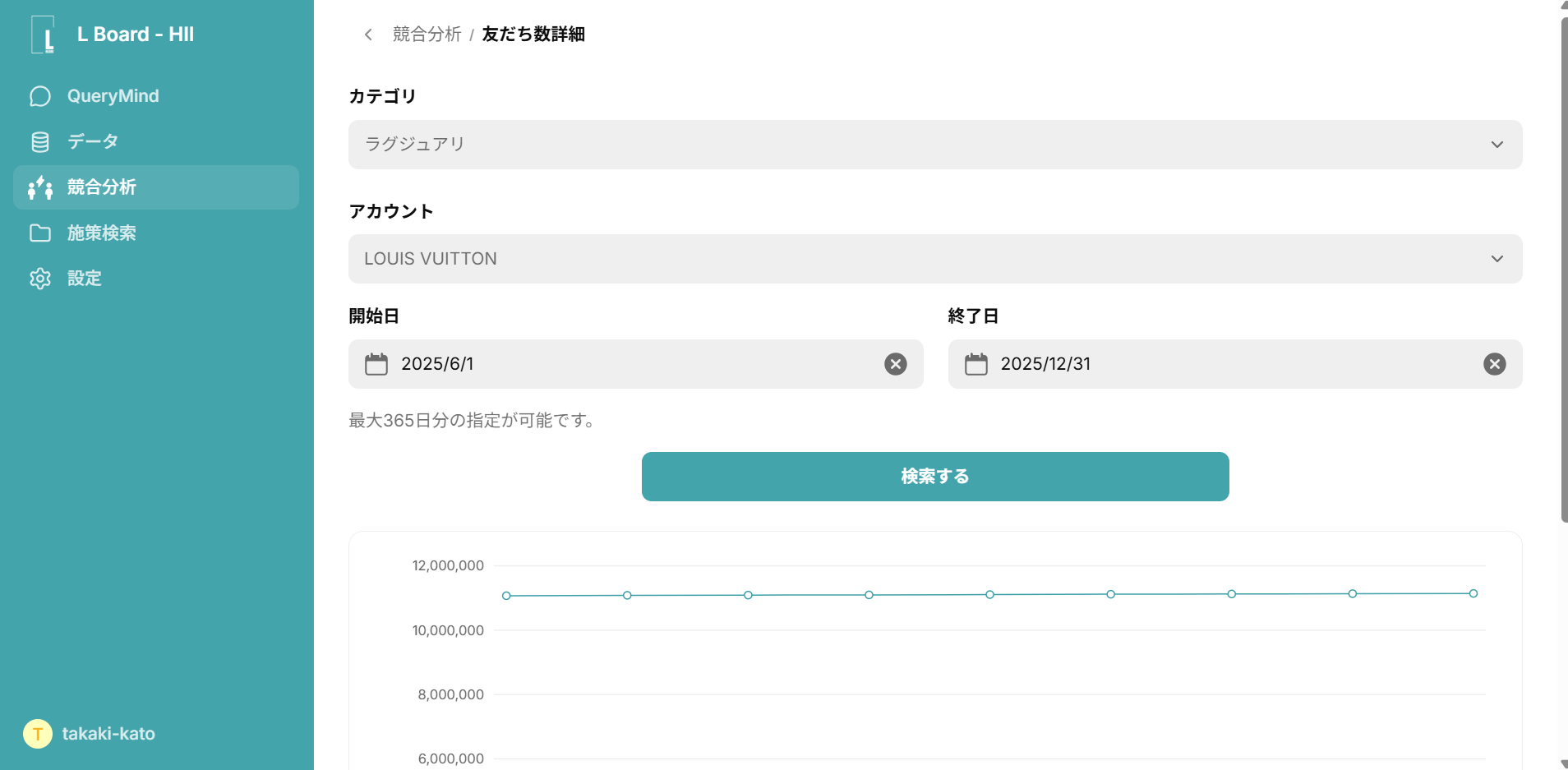The height and width of the screenshot is (770, 1568).
Task: Select 施策検索 in the sidebar menu
Action: pos(102,233)
